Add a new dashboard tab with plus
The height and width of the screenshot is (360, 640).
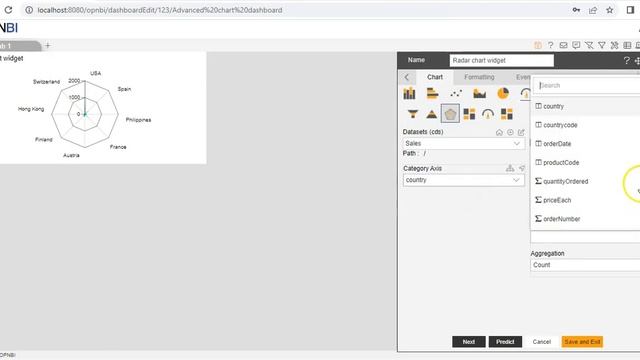click(x=48, y=45)
